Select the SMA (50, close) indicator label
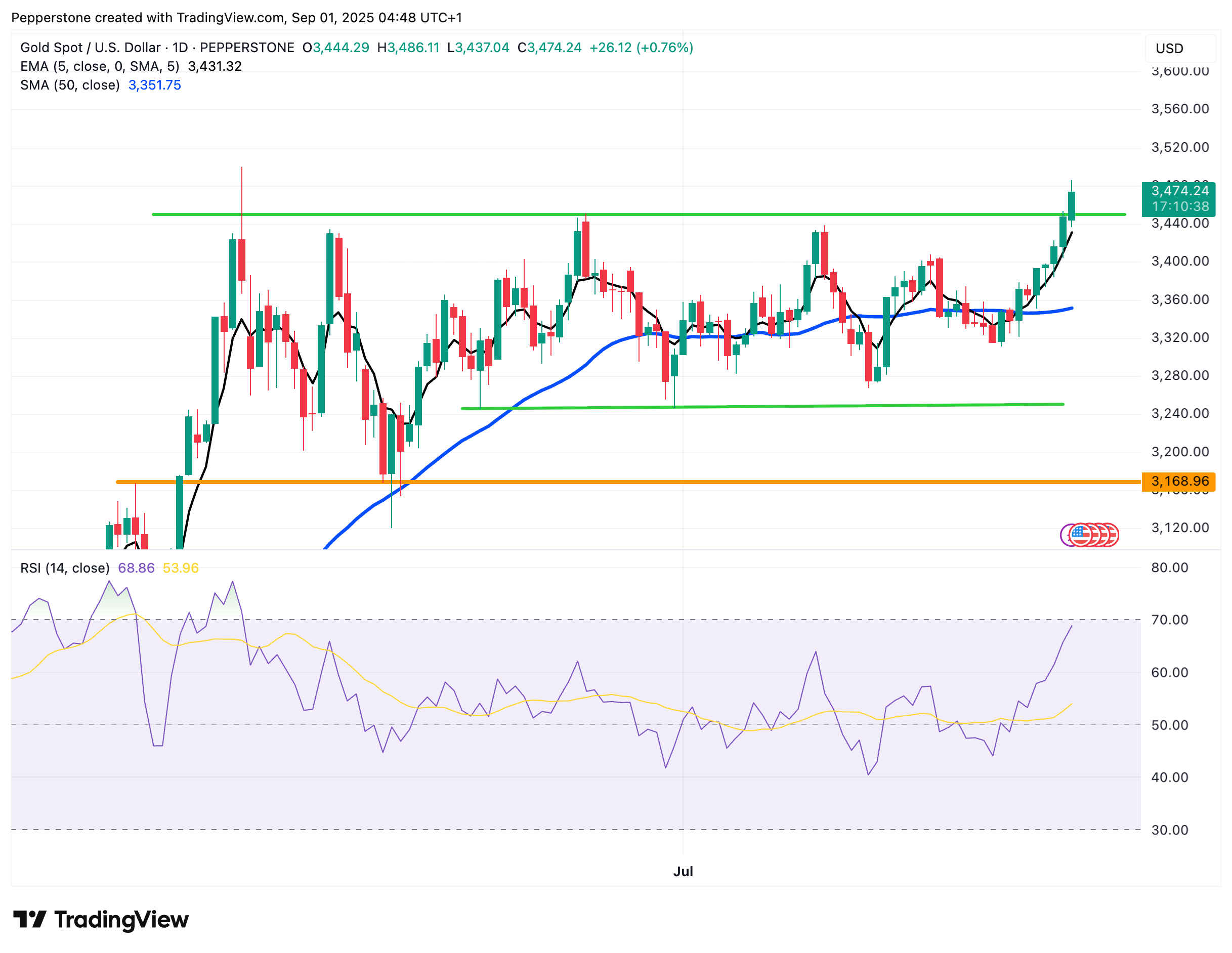Screen dimensions: 1232x953 tap(70, 85)
